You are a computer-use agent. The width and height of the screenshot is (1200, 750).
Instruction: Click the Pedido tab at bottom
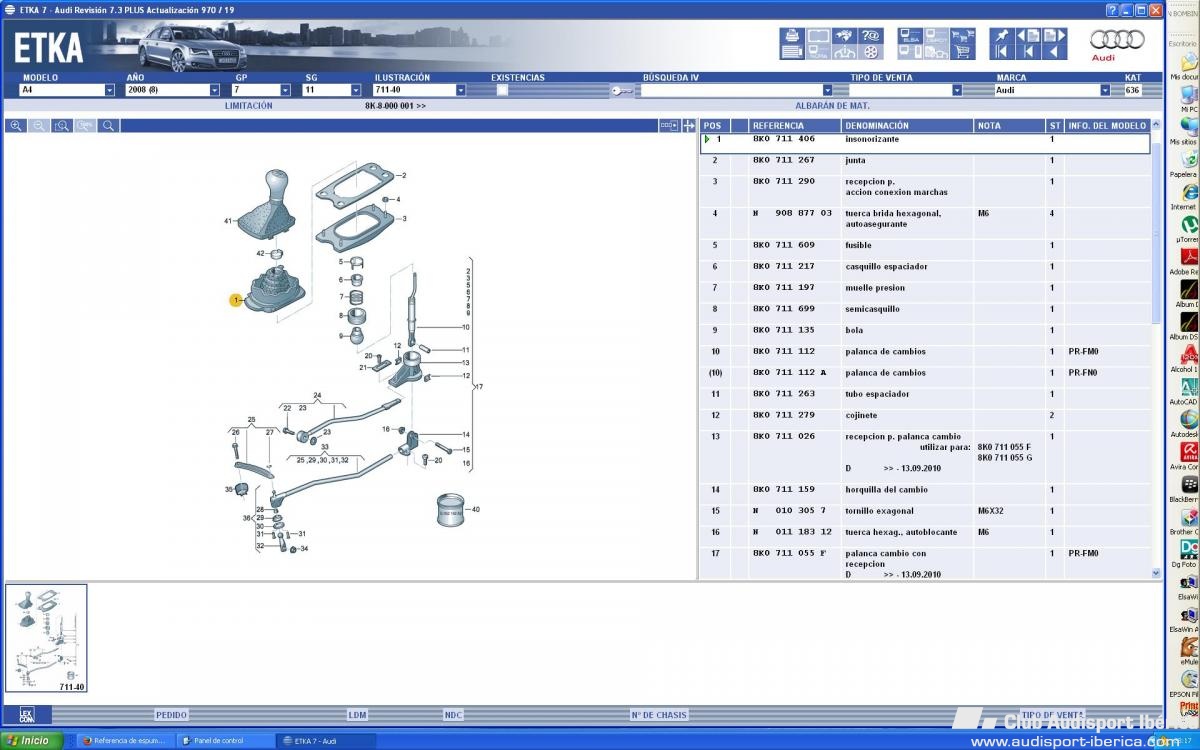[171, 715]
